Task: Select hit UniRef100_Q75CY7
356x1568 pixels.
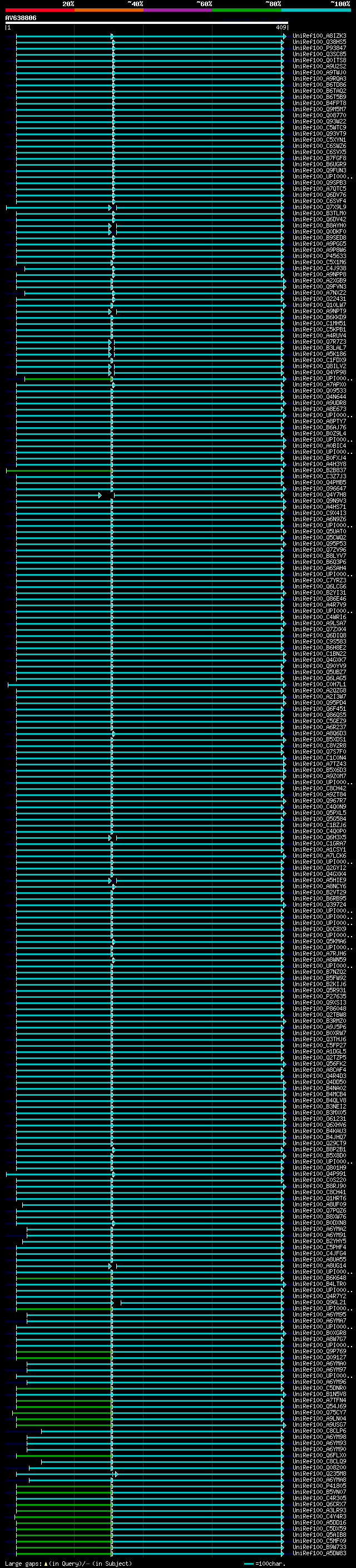Action: tap(319, 1413)
